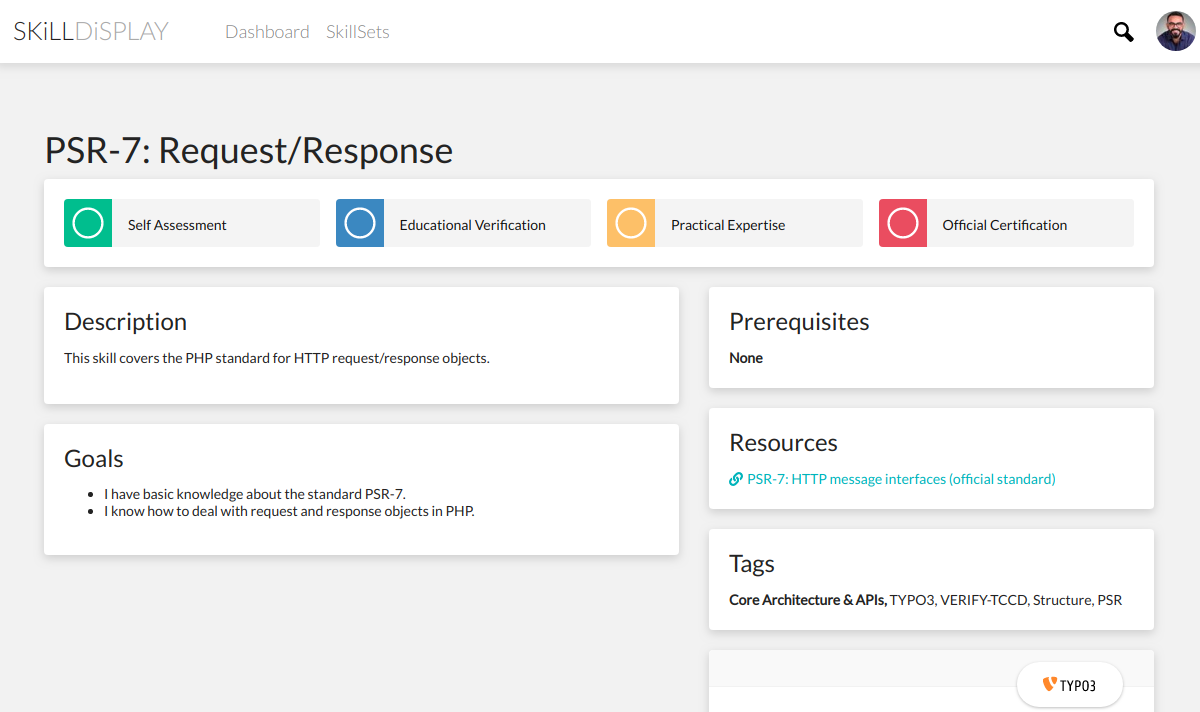Open PSR-7 HTTP message interfaces resource link
This screenshot has width=1200, height=712.
click(x=901, y=479)
